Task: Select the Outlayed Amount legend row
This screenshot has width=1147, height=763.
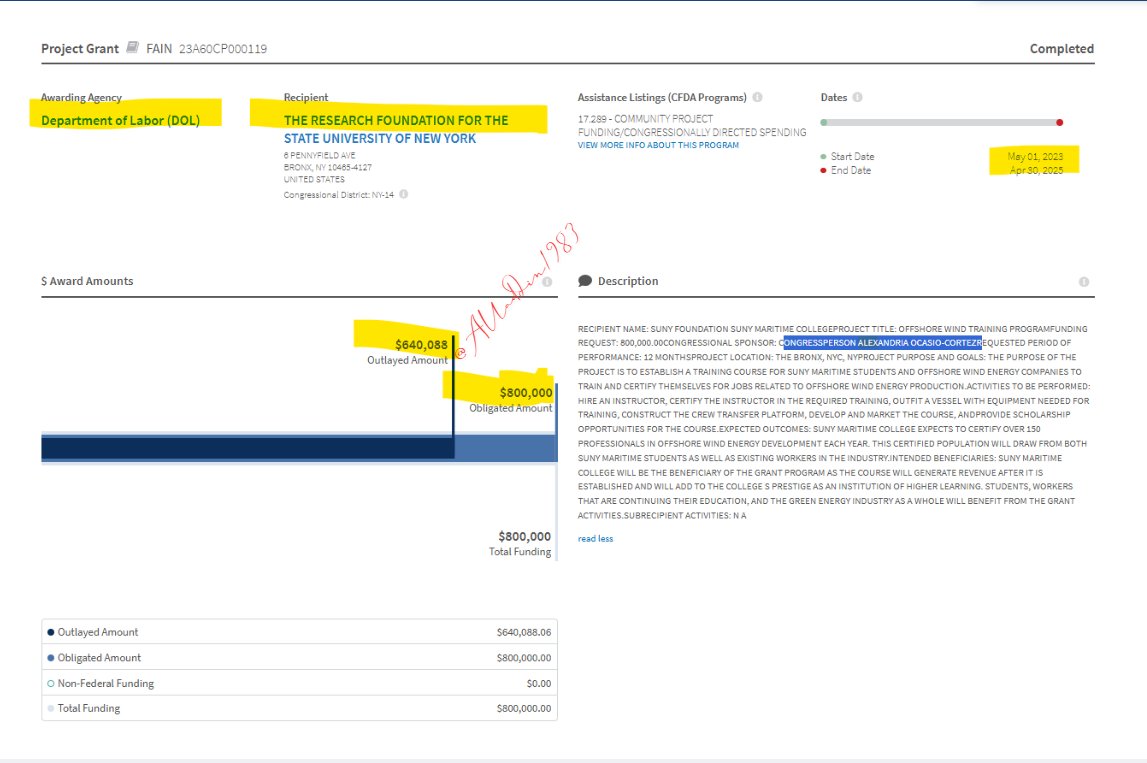Action: [299, 632]
